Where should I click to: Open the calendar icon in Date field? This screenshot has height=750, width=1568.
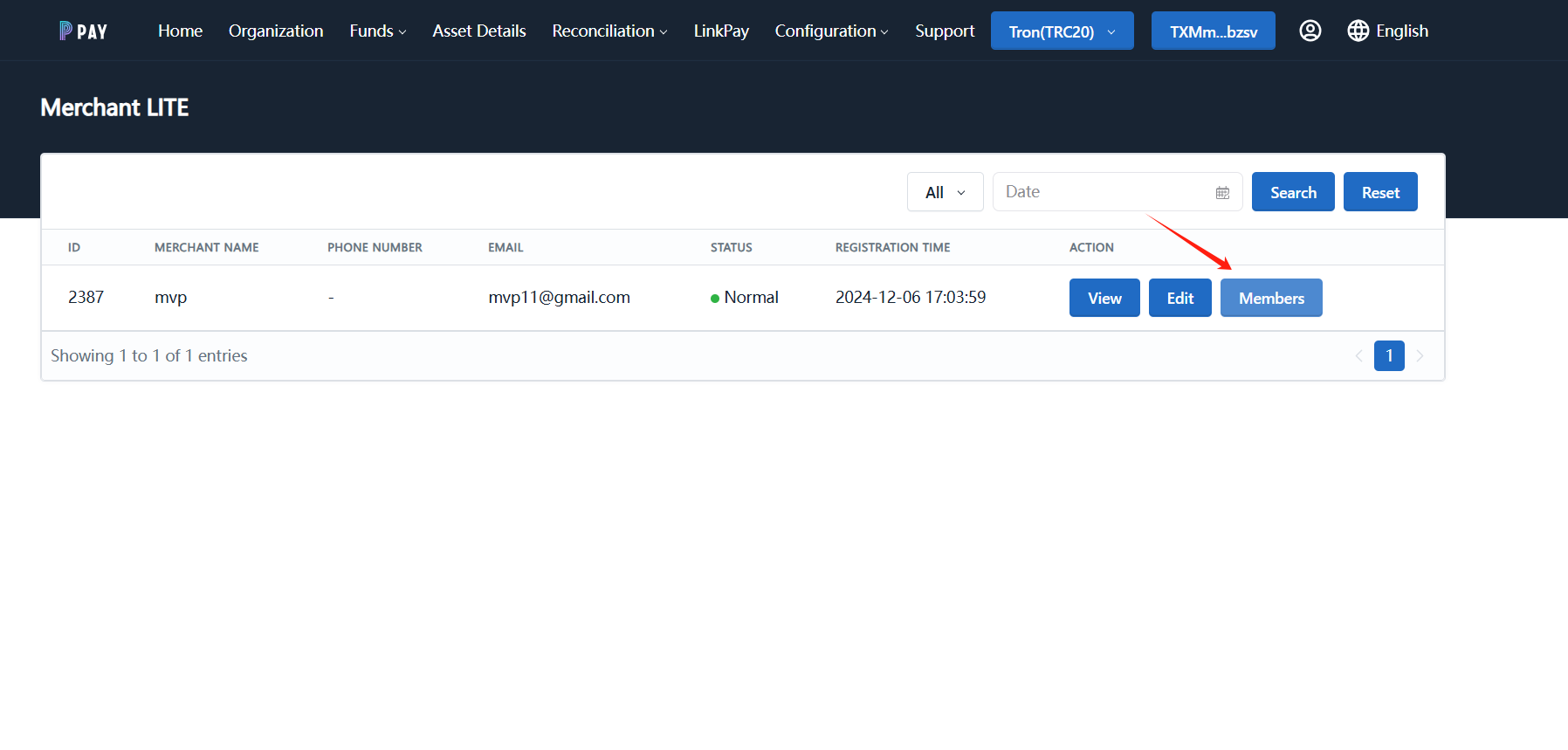point(1222,193)
